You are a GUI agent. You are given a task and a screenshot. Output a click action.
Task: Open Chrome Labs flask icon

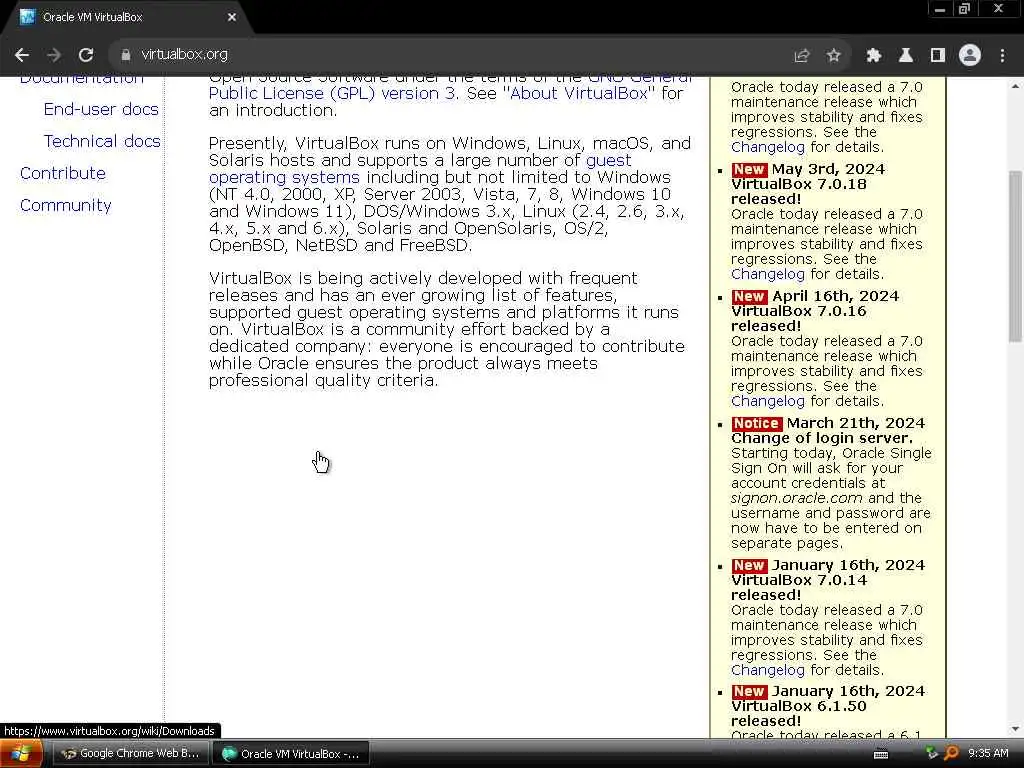pyautogui.click(x=905, y=56)
